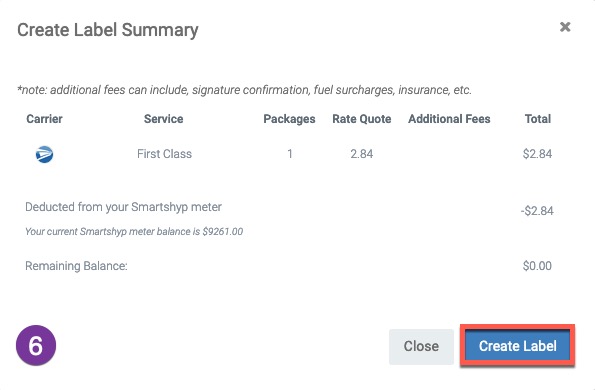Click the Total column header
595x390 pixels.
[538, 119]
